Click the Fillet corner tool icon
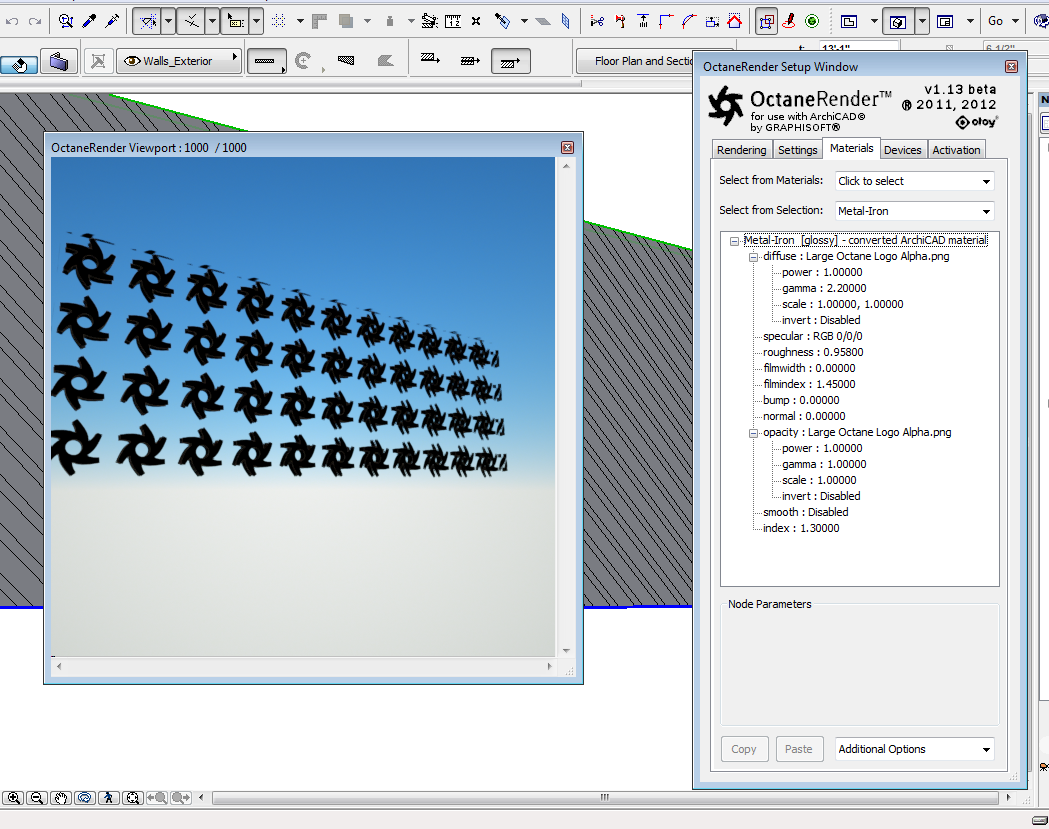 click(x=666, y=21)
